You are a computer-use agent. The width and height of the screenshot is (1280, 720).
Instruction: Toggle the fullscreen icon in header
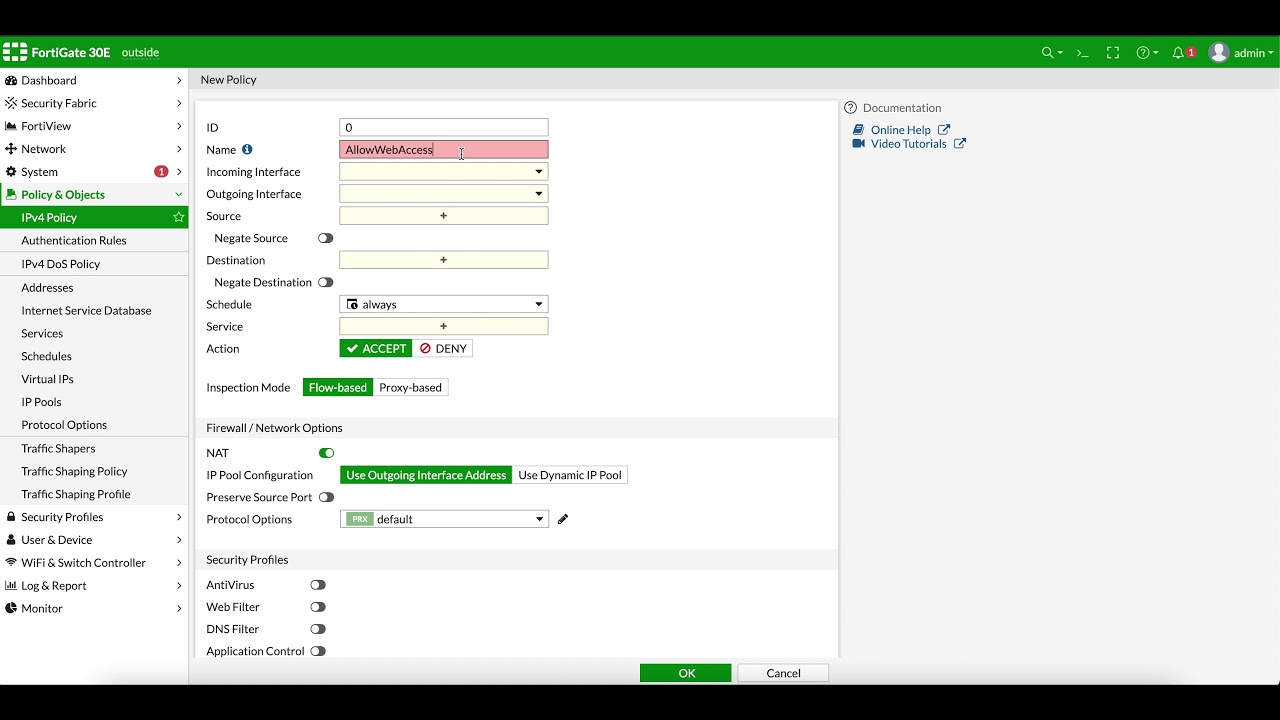(x=1113, y=53)
